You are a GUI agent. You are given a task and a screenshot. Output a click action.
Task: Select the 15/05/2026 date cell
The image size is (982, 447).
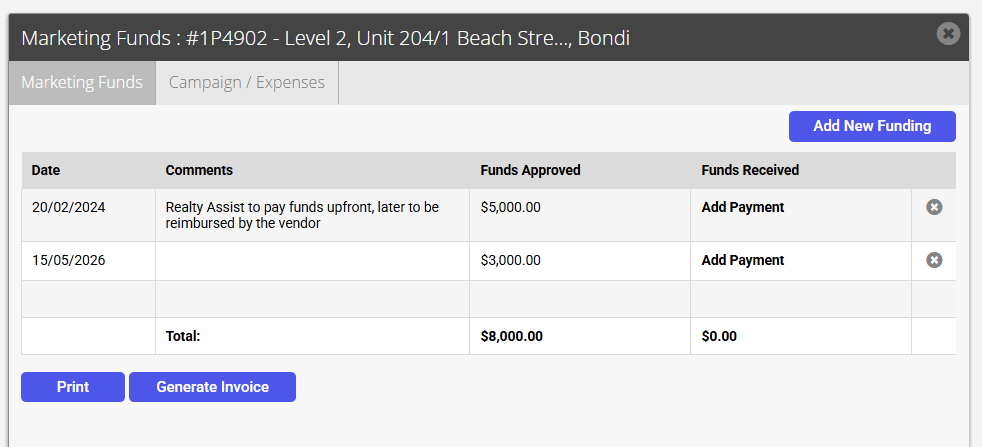coord(89,261)
